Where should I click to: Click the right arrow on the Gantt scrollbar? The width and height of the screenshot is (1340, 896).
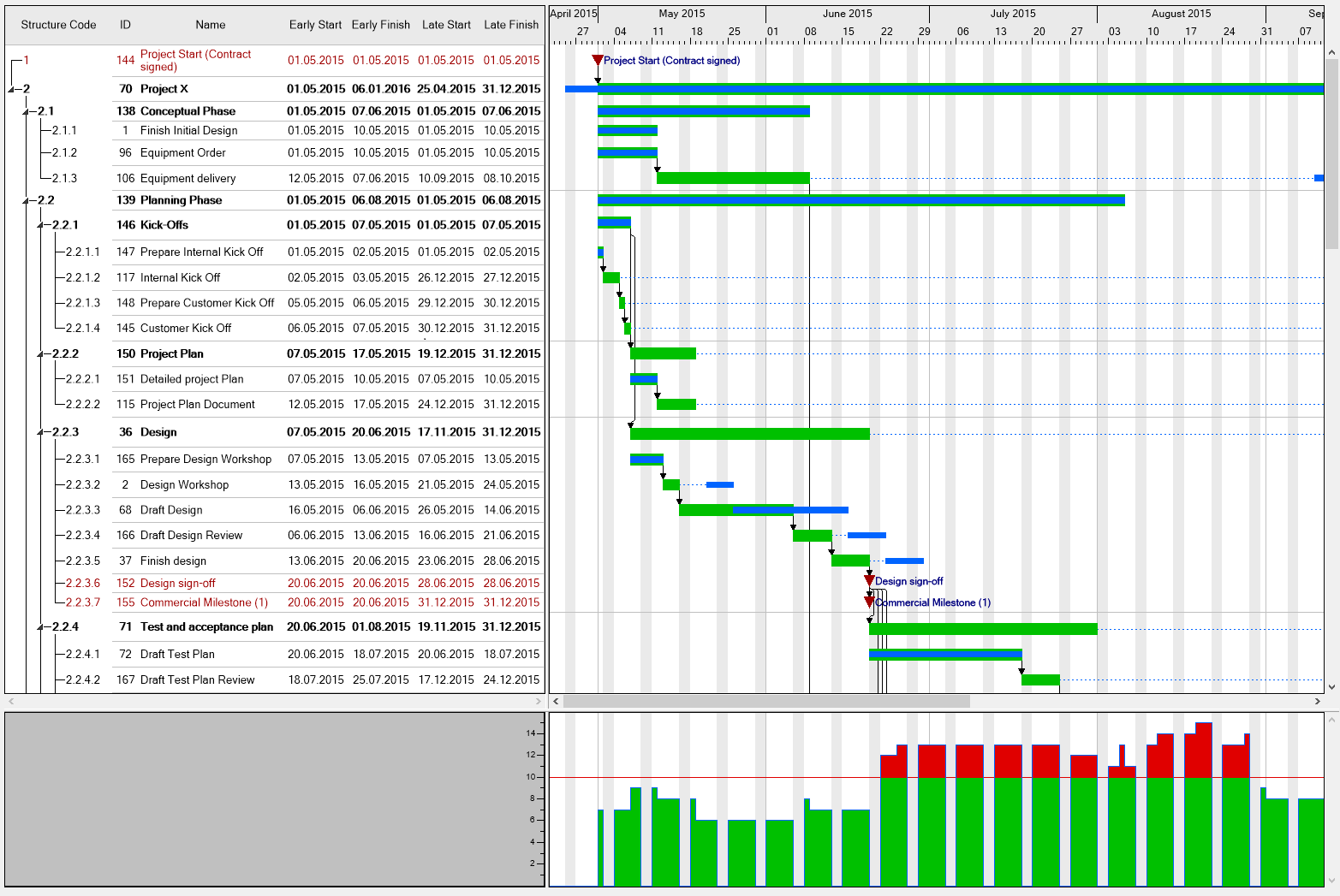point(1319,701)
